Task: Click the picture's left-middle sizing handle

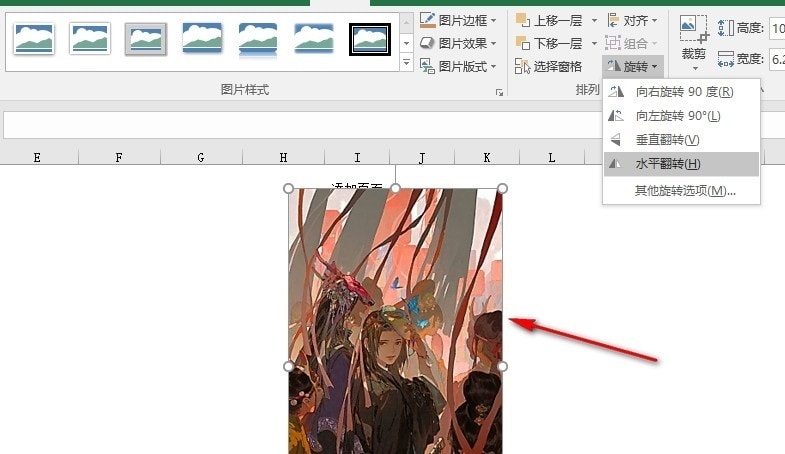Action: tap(288, 366)
